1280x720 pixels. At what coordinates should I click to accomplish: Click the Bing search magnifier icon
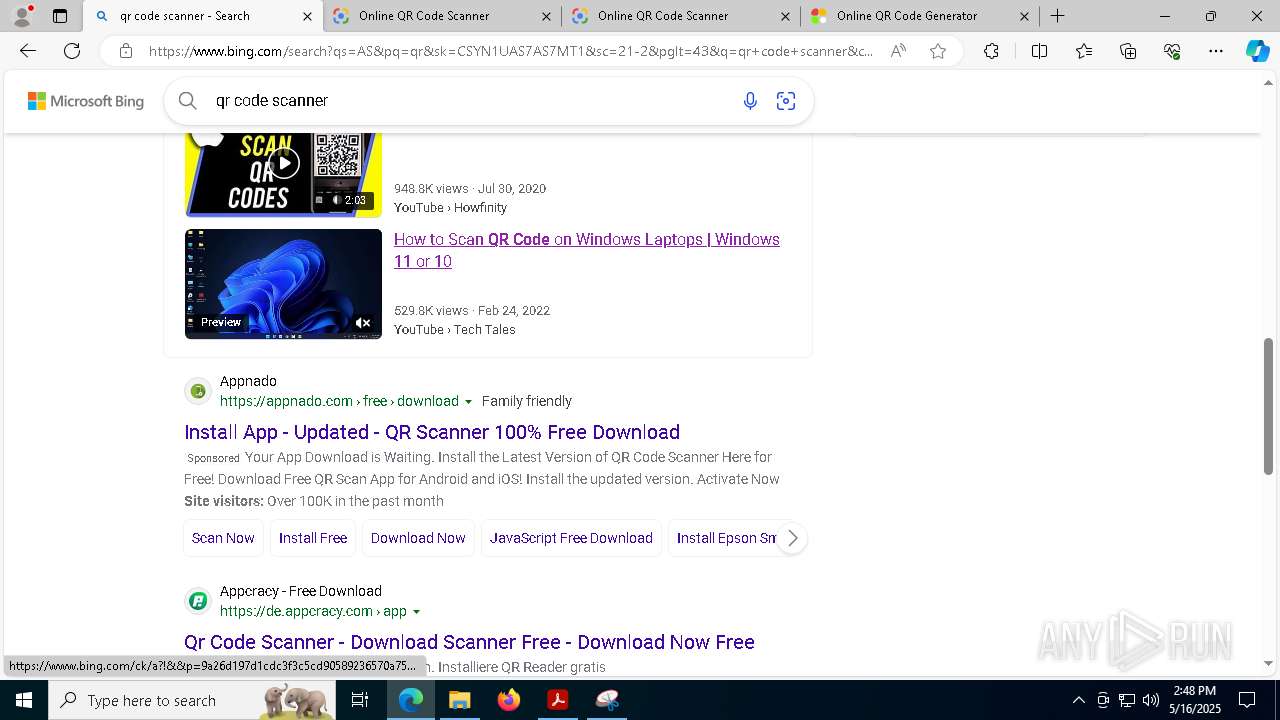[x=187, y=100]
